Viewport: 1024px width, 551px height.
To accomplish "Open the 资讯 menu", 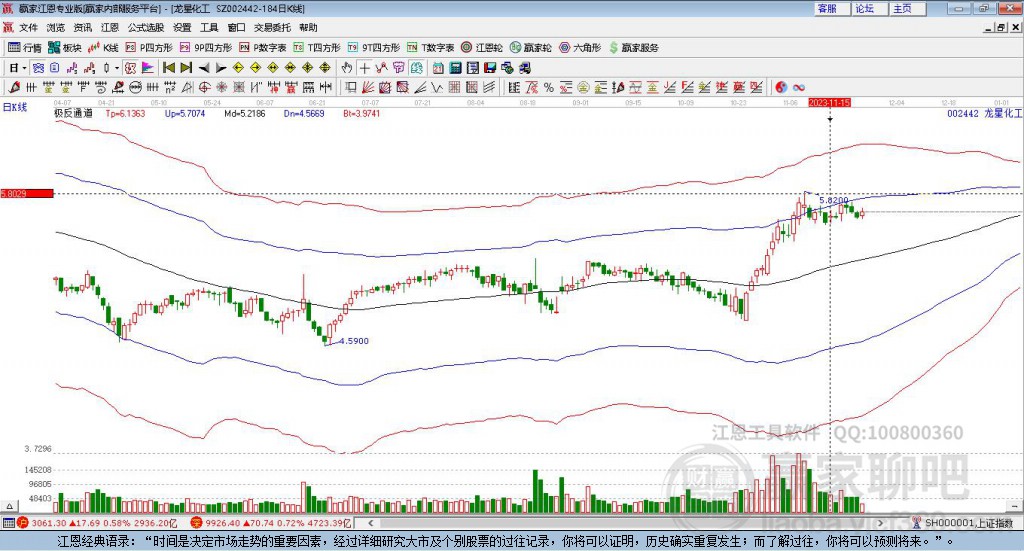I will click(83, 27).
